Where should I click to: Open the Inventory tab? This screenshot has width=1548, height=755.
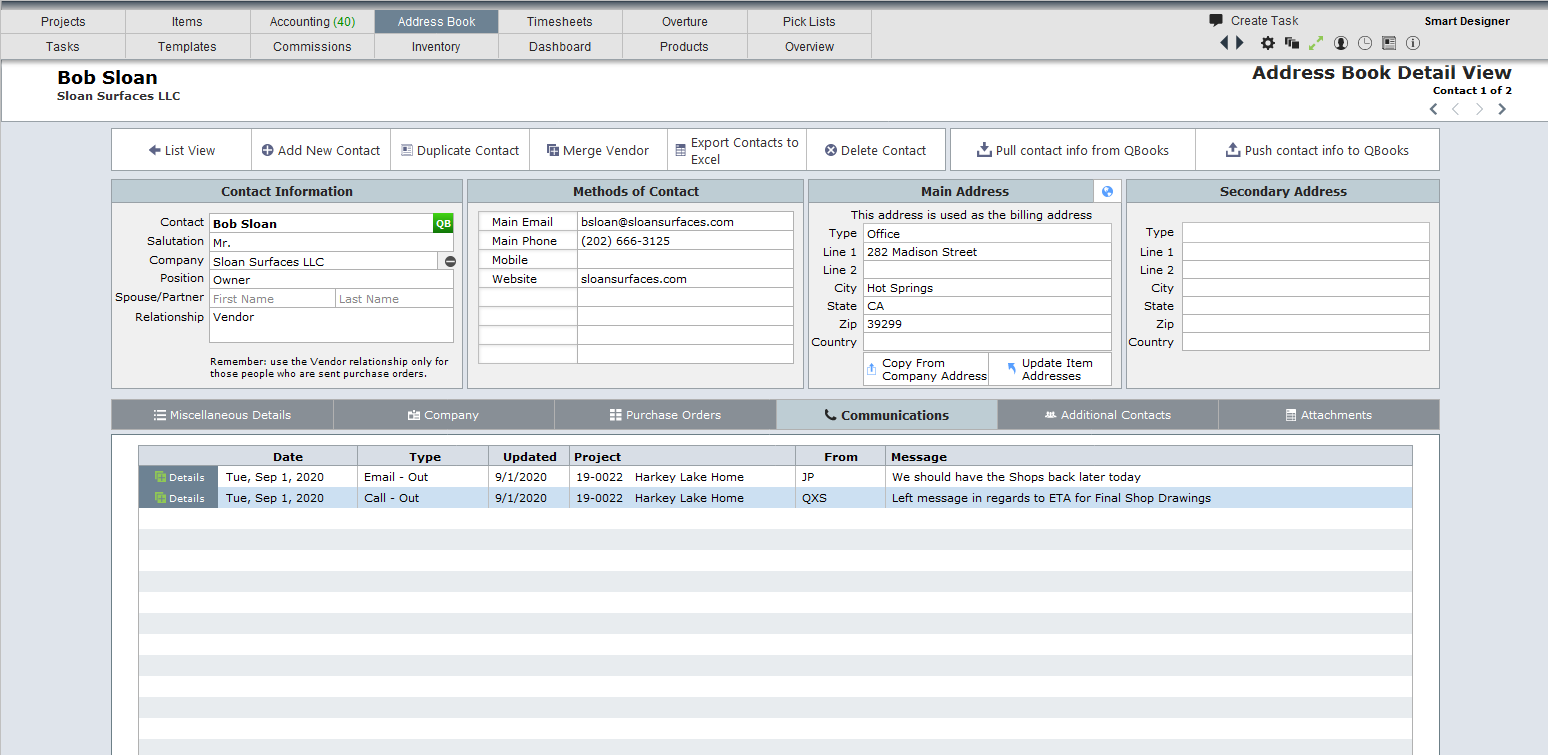(436, 46)
